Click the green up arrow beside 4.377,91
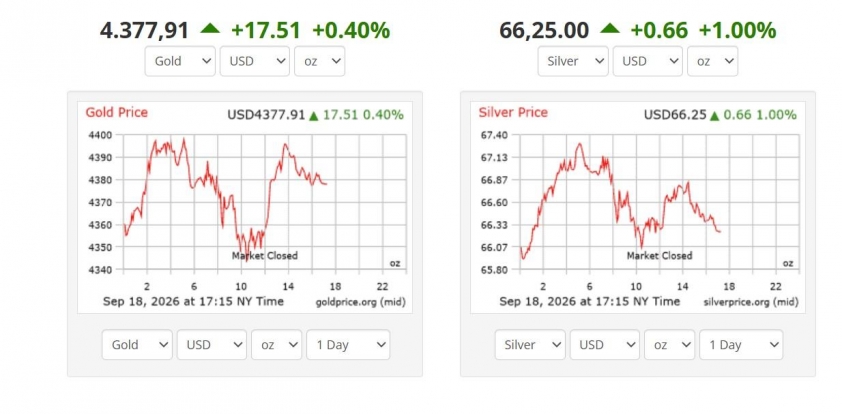This screenshot has height=414, width=842. [210, 28]
